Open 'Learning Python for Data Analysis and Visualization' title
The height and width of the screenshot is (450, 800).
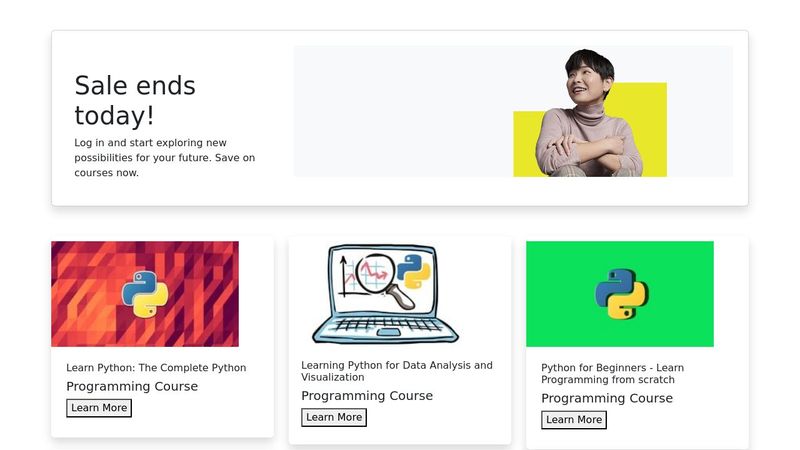click(x=397, y=371)
